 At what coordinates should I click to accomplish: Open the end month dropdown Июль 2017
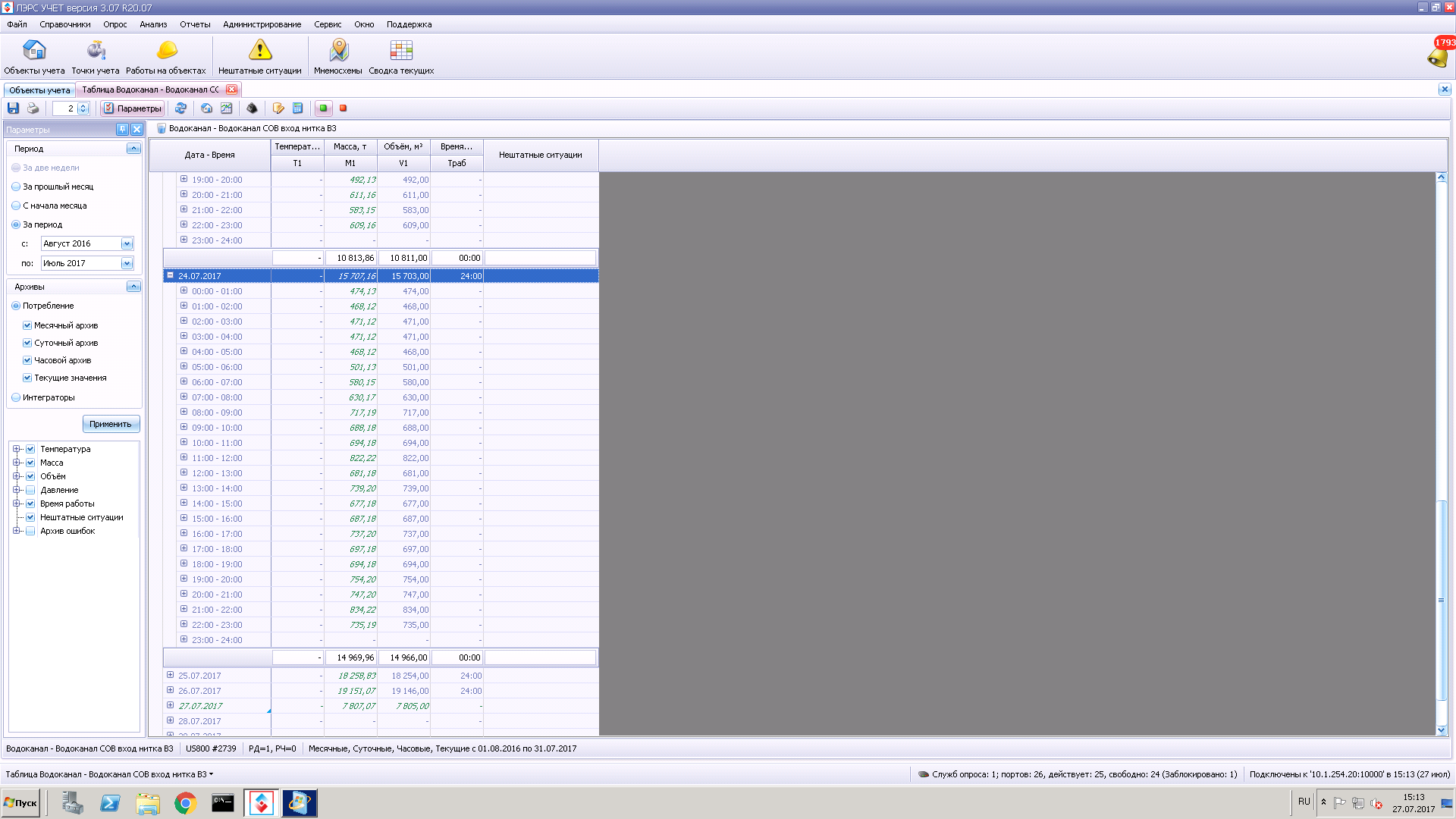pos(127,263)
